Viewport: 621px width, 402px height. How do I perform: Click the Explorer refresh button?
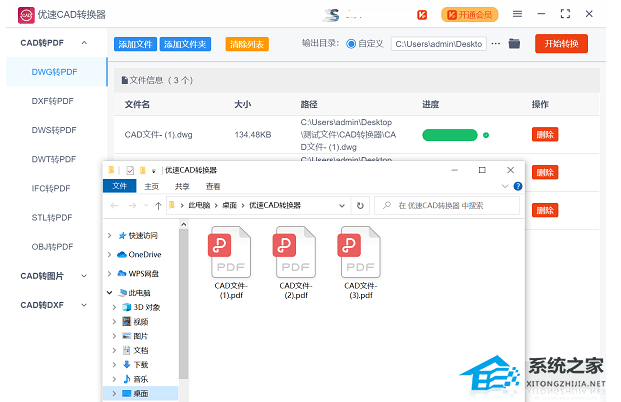pos(360,206)
